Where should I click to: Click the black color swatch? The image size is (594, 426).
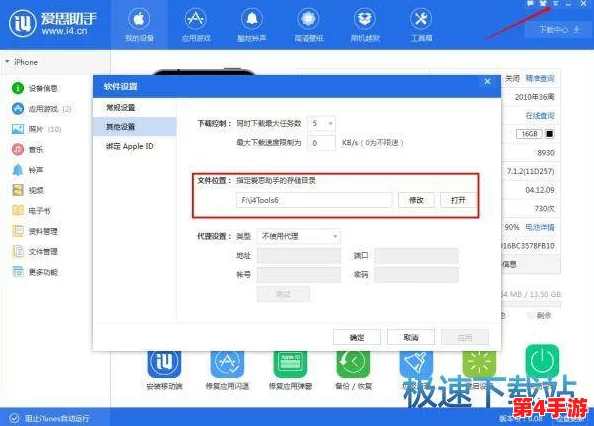550,134
